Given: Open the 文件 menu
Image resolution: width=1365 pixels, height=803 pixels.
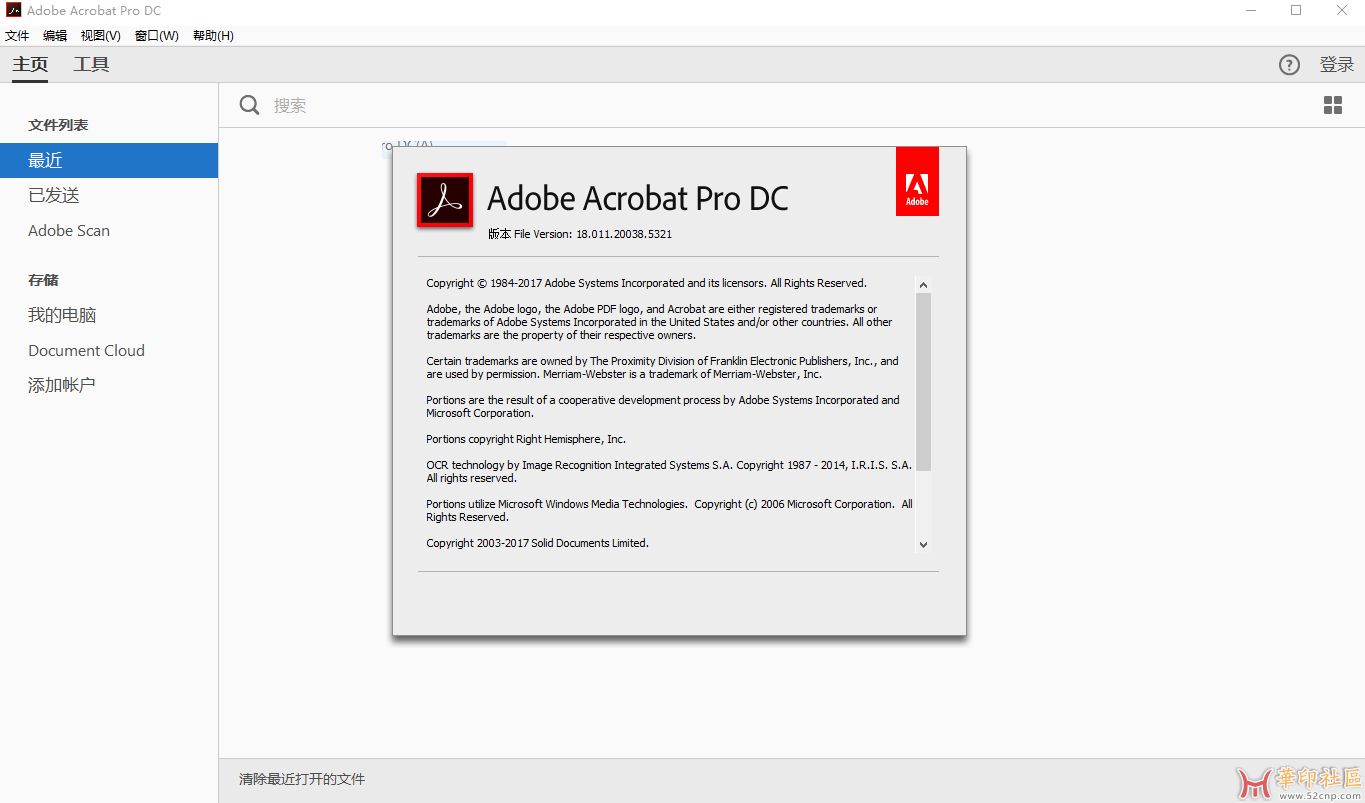Looking at the screenshot, I should [17, 36].
